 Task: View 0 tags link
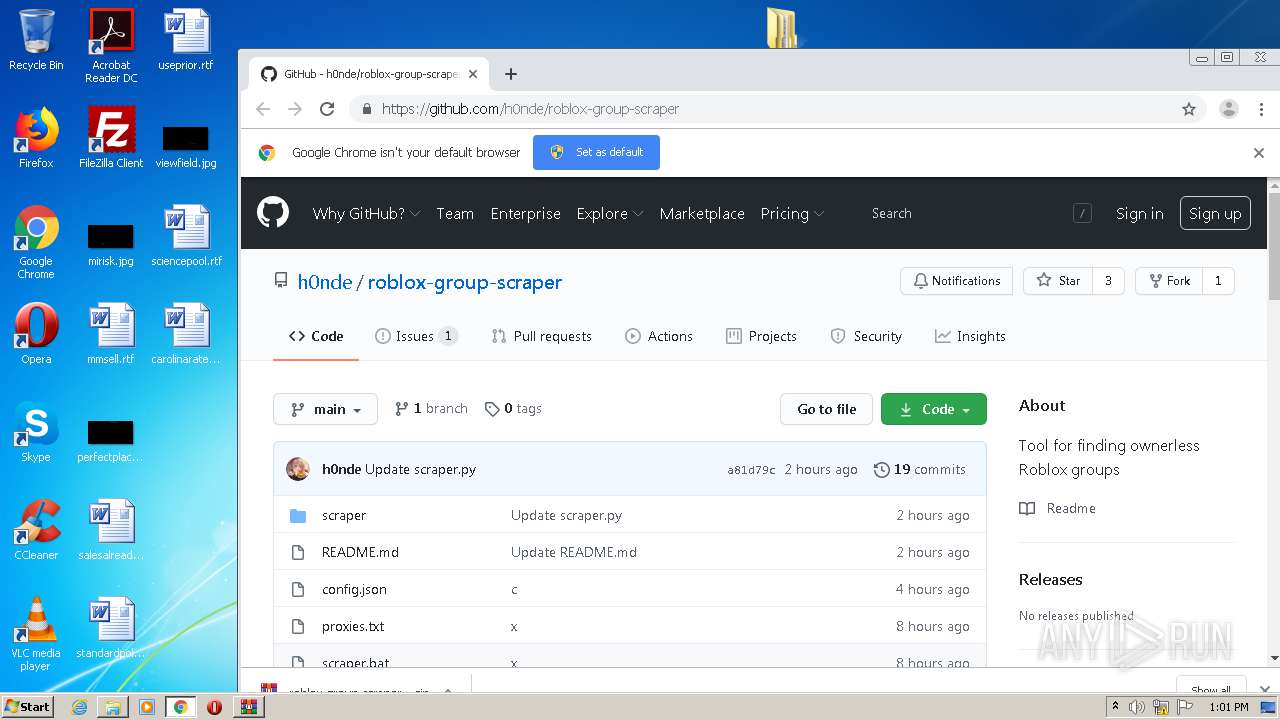click(x=513, y=408)
